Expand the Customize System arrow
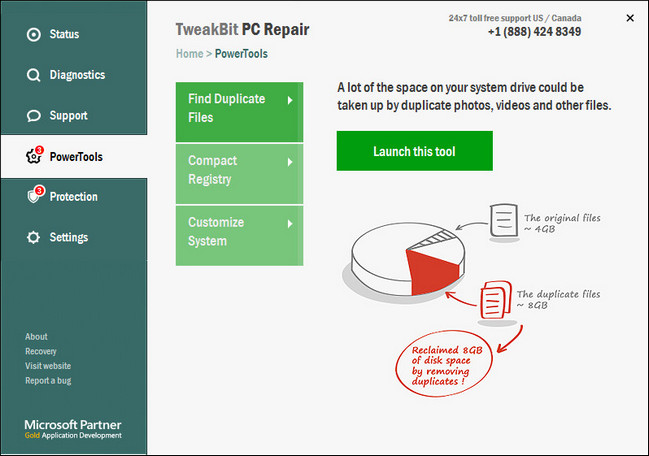The width and height of the screenshot is (649, 456). [290, 223]
